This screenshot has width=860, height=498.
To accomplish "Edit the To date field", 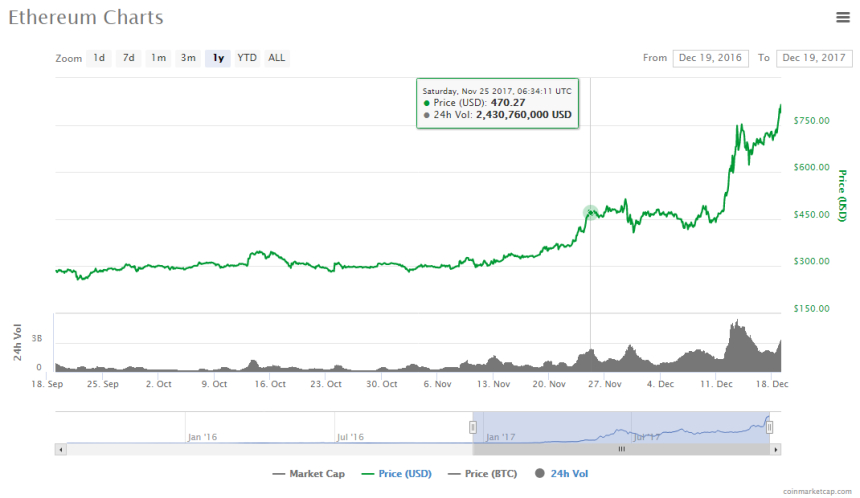I will pos(814,58).
